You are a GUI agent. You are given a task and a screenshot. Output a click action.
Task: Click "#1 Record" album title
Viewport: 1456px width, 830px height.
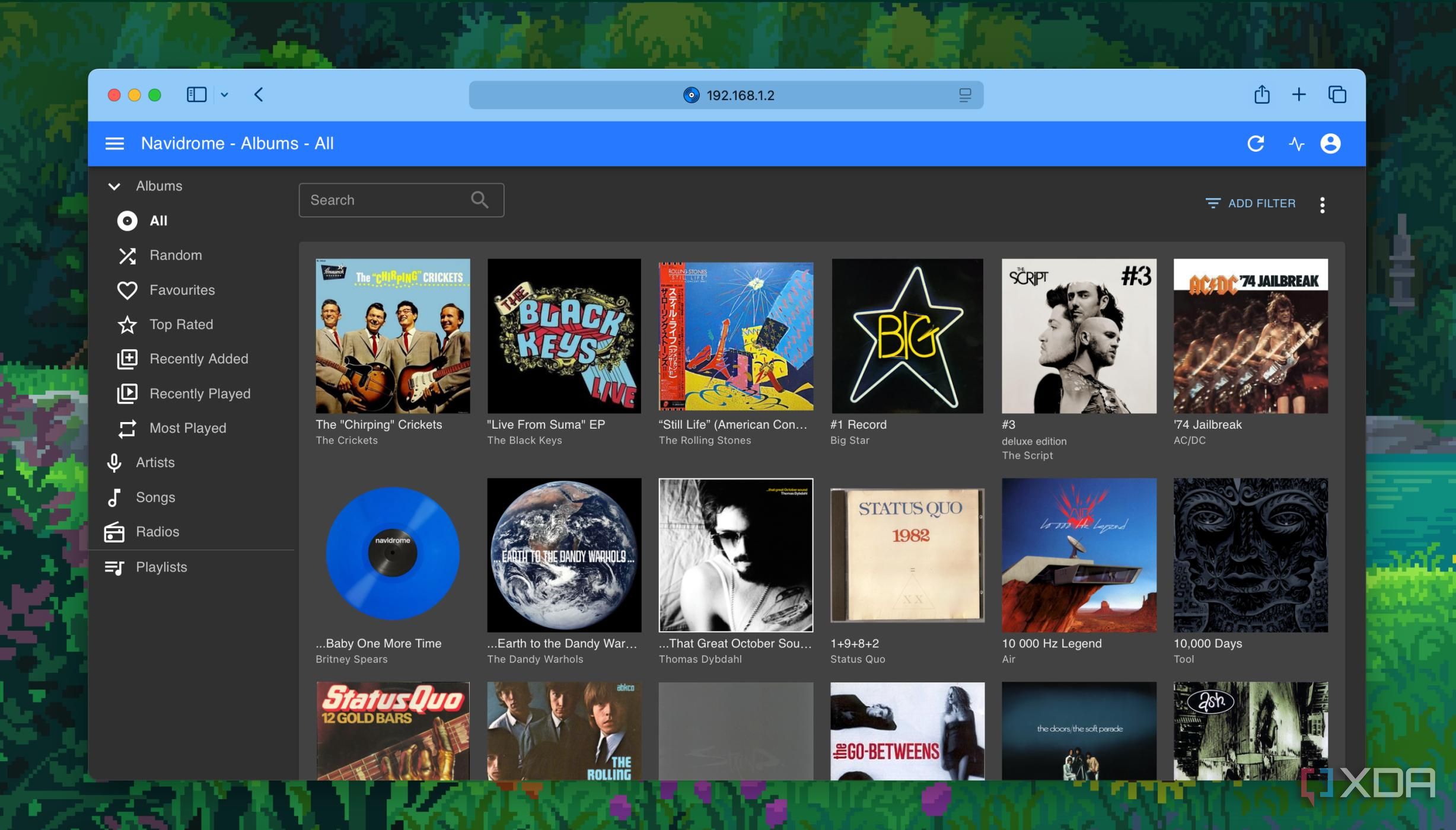[858, 424]
